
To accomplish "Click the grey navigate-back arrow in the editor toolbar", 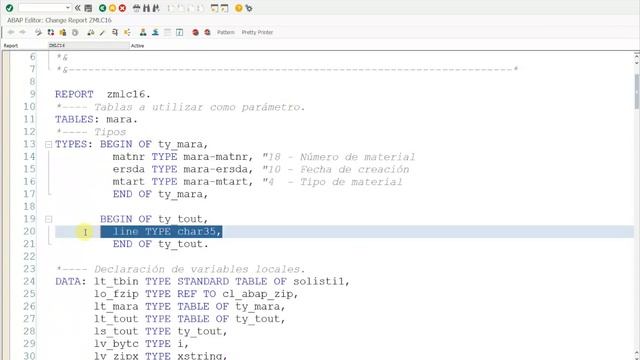I will (11, 32).
